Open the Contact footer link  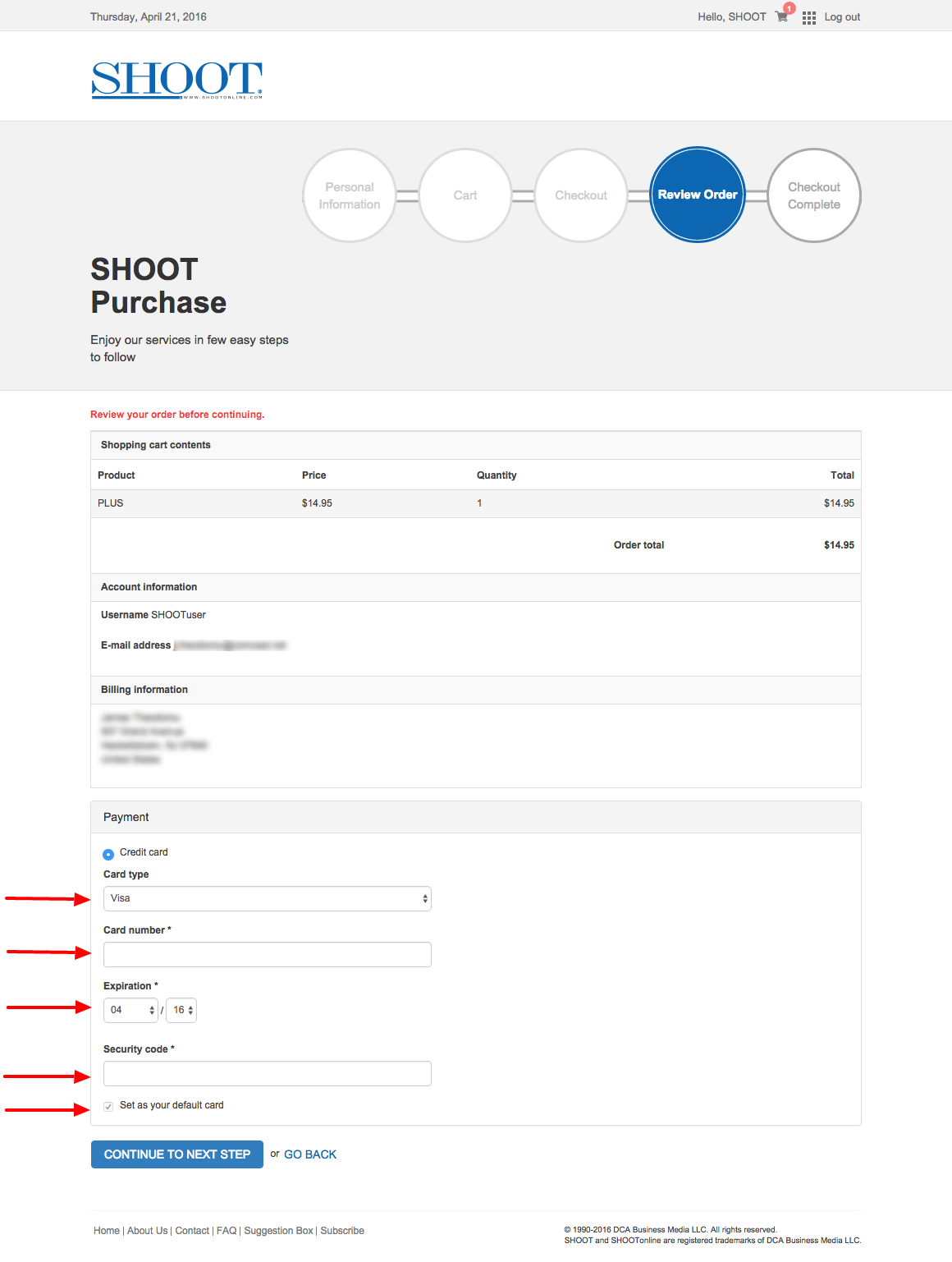click(x=192, y=1231)
